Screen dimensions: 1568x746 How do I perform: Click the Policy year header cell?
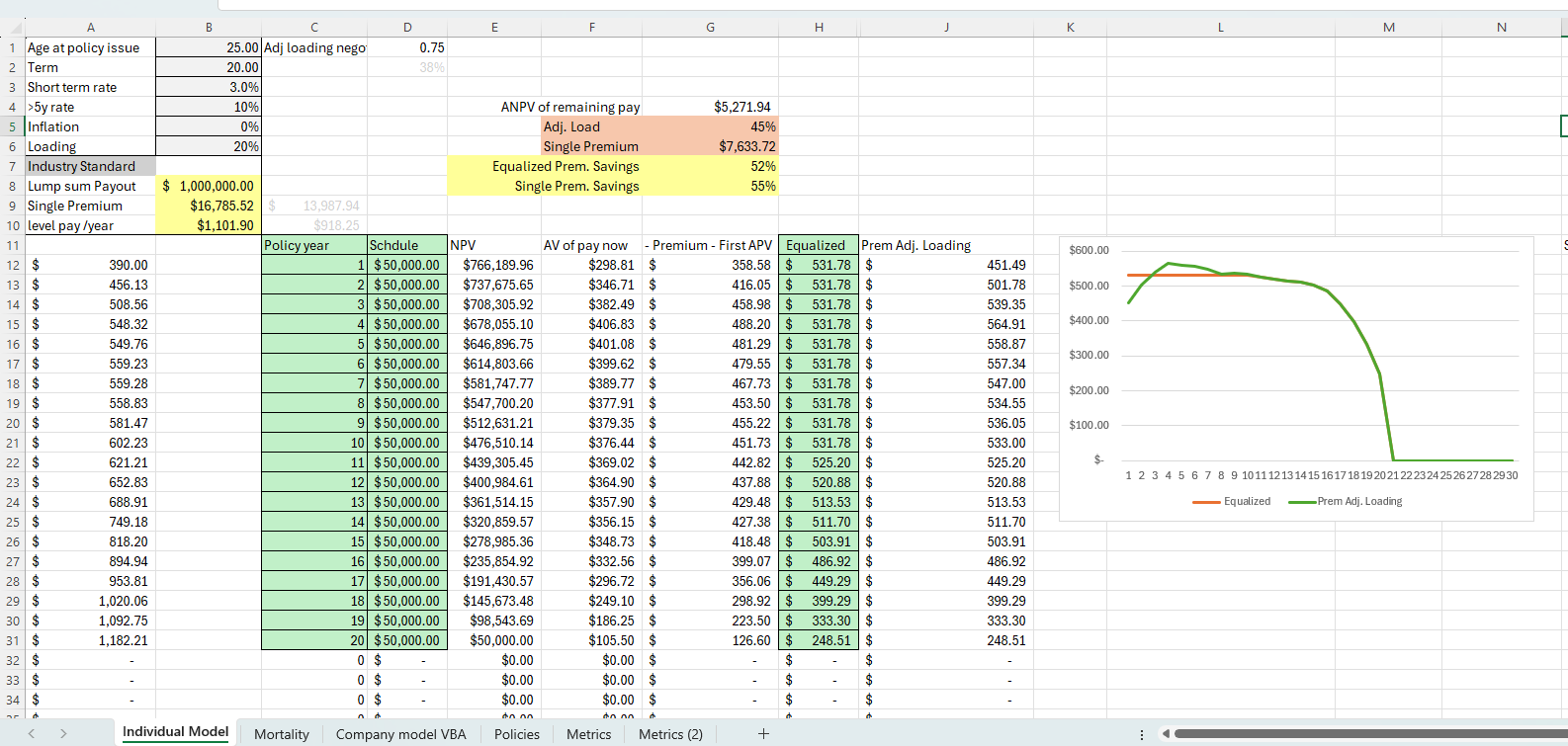coord(313,245)
